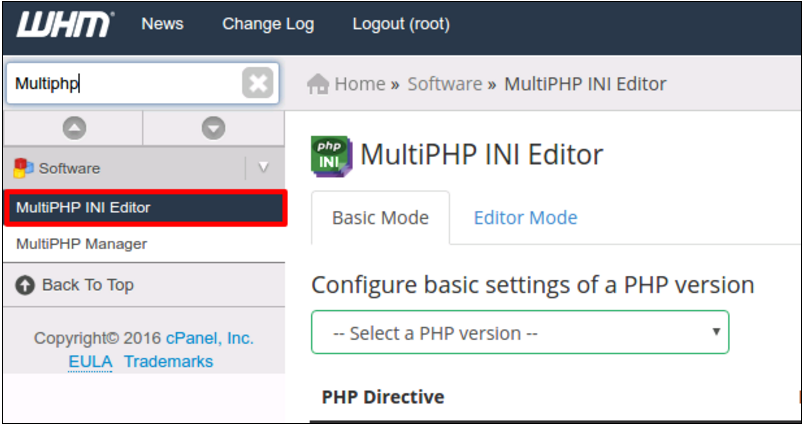804x426 pixels.
Task: Open the Select a PHP version dropdown
Action: pyautogui.click(x=520, y=332)
